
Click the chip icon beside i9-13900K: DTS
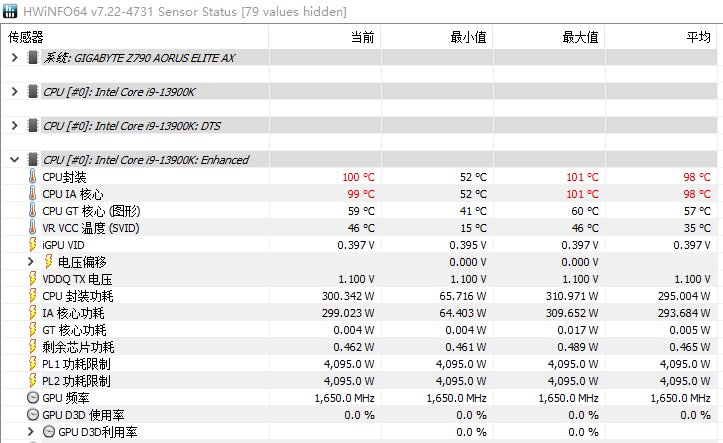click(32, 125)
